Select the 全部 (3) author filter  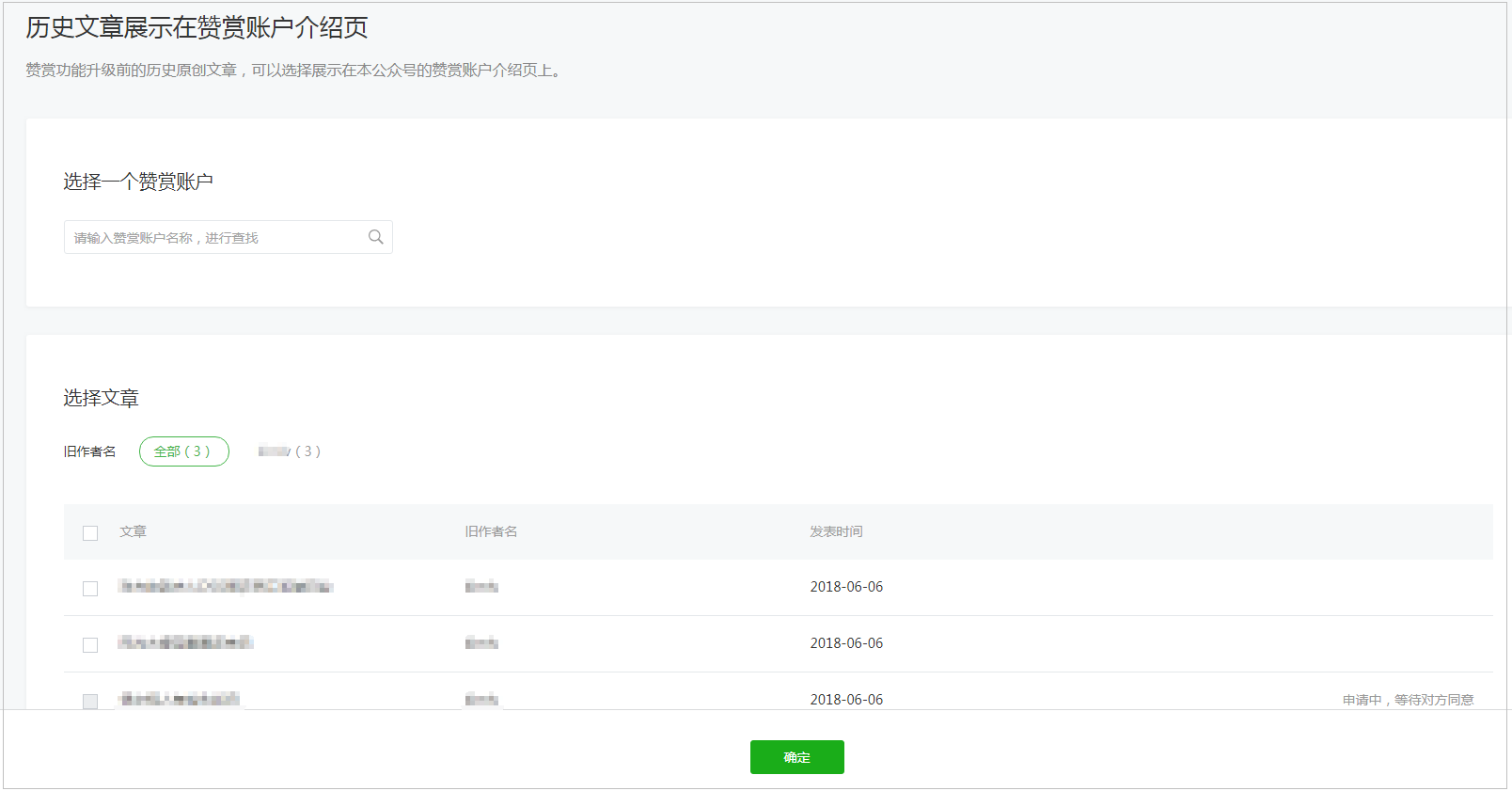[183, 451]
